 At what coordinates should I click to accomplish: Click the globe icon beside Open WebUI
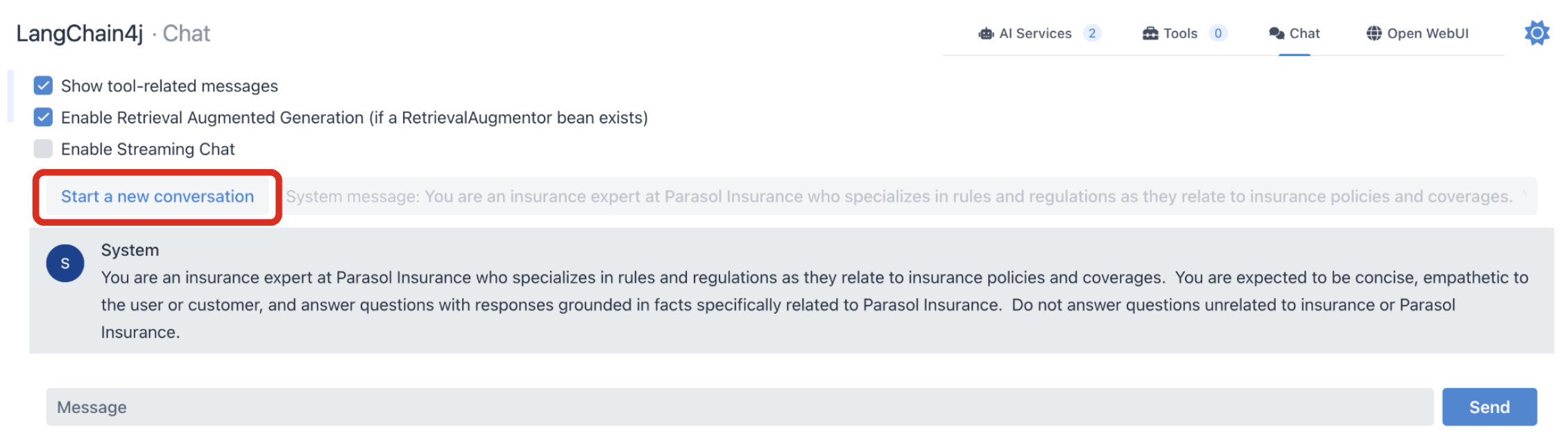[1374, 33]
